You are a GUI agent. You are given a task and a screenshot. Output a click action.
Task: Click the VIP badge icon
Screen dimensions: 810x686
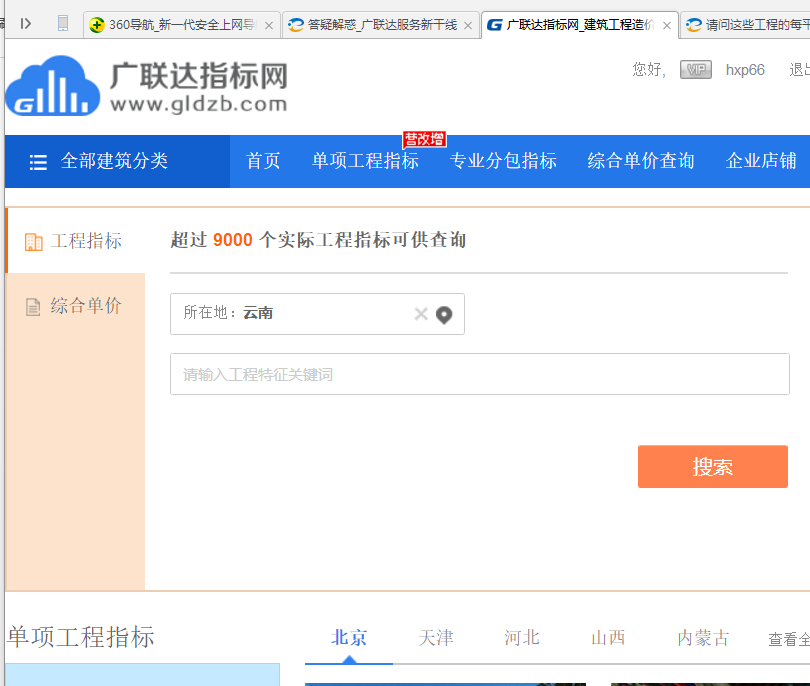click(695, 70)
